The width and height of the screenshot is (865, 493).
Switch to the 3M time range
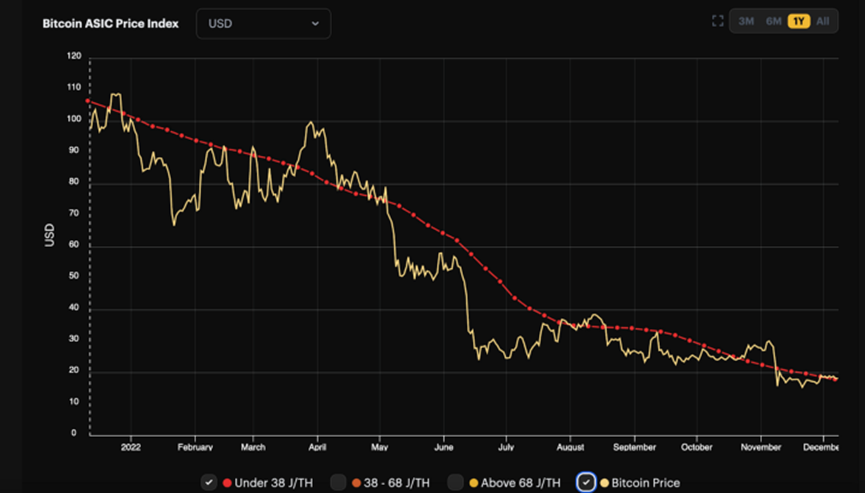[x=746, y=21]
